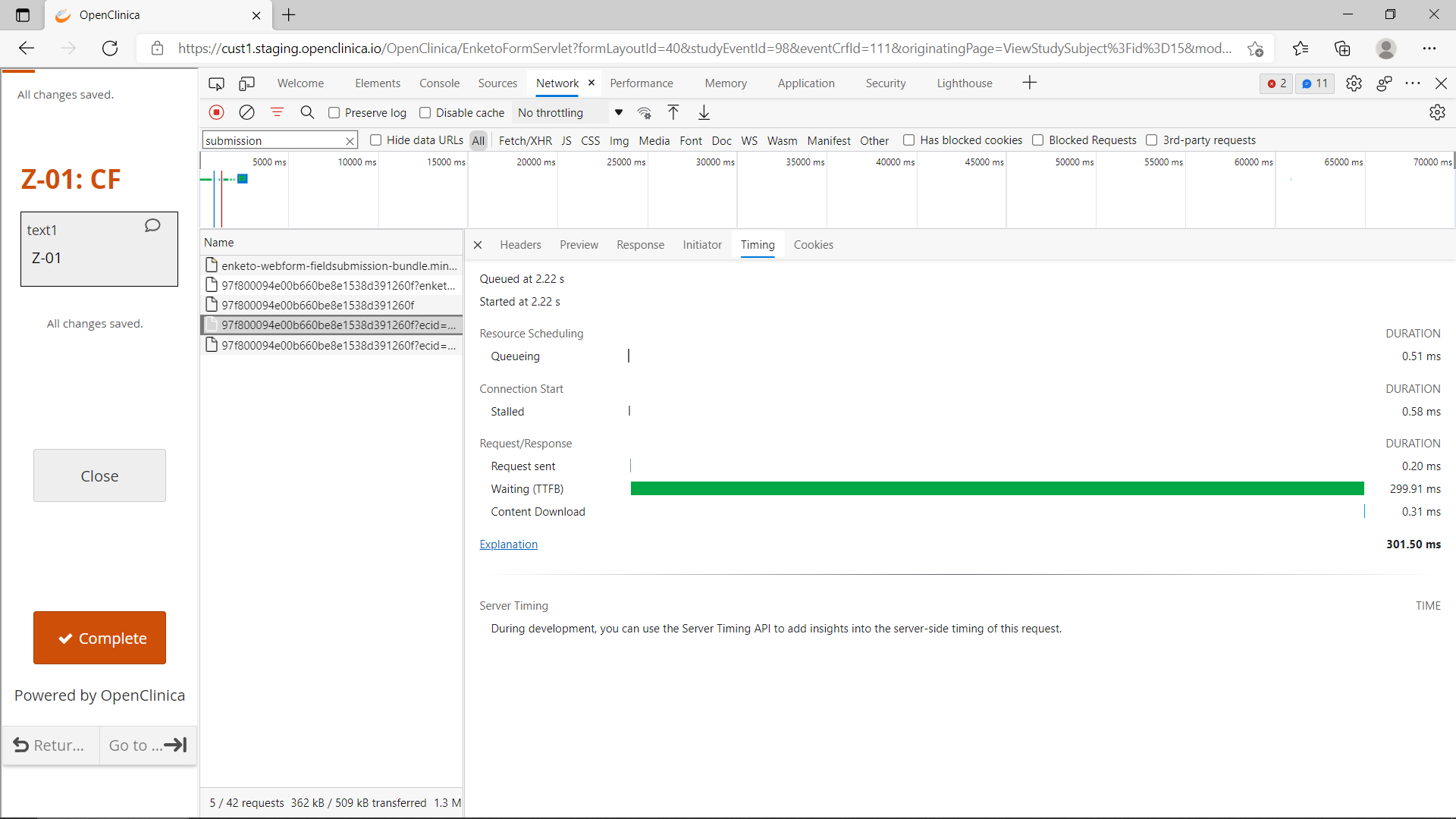
Task: Toggle the network filter funnel icon
Action: point(277,112)
